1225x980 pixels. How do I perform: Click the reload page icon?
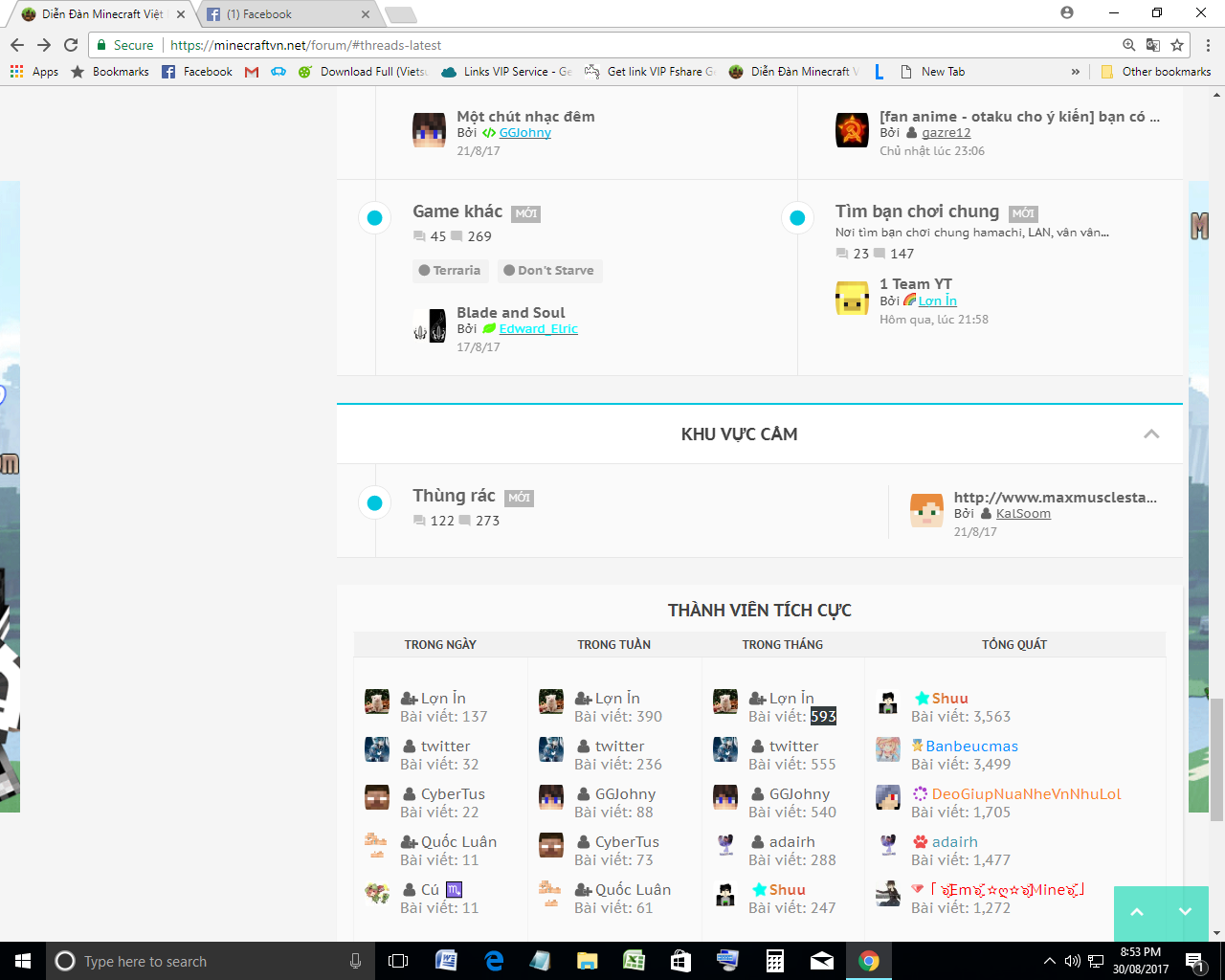(x=70, y=44)
